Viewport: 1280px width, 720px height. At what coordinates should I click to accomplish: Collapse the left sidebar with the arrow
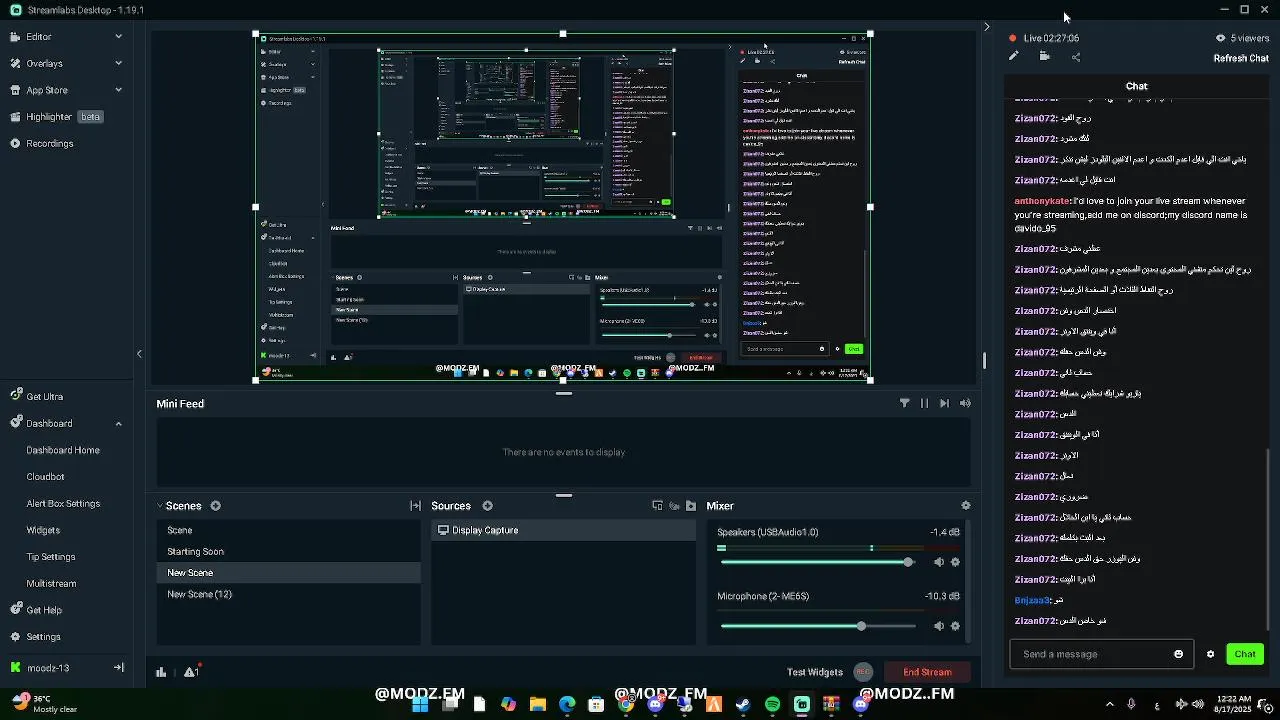(139, 353)
